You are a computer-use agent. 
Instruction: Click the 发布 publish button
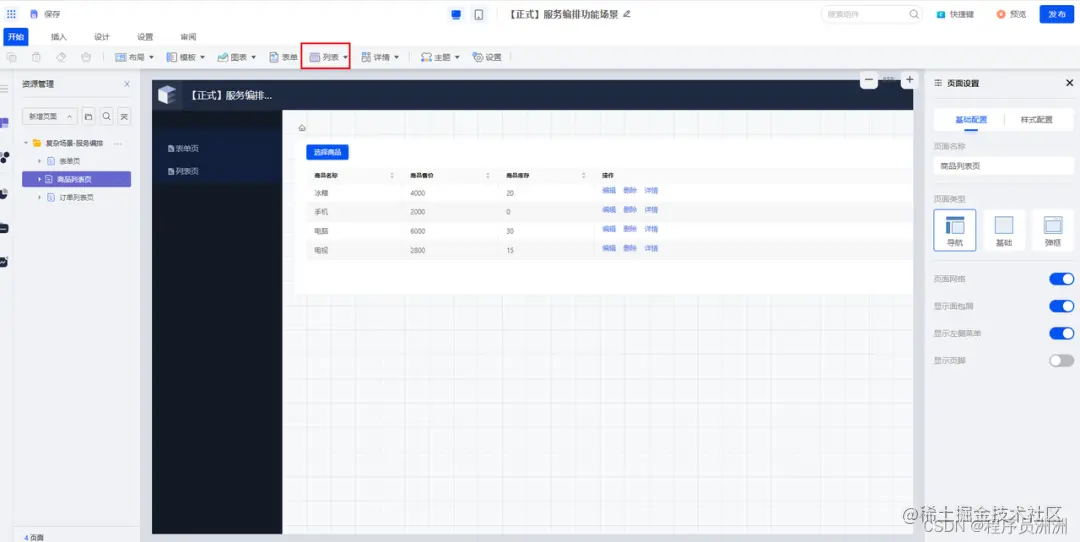[x=1057, y=14]
